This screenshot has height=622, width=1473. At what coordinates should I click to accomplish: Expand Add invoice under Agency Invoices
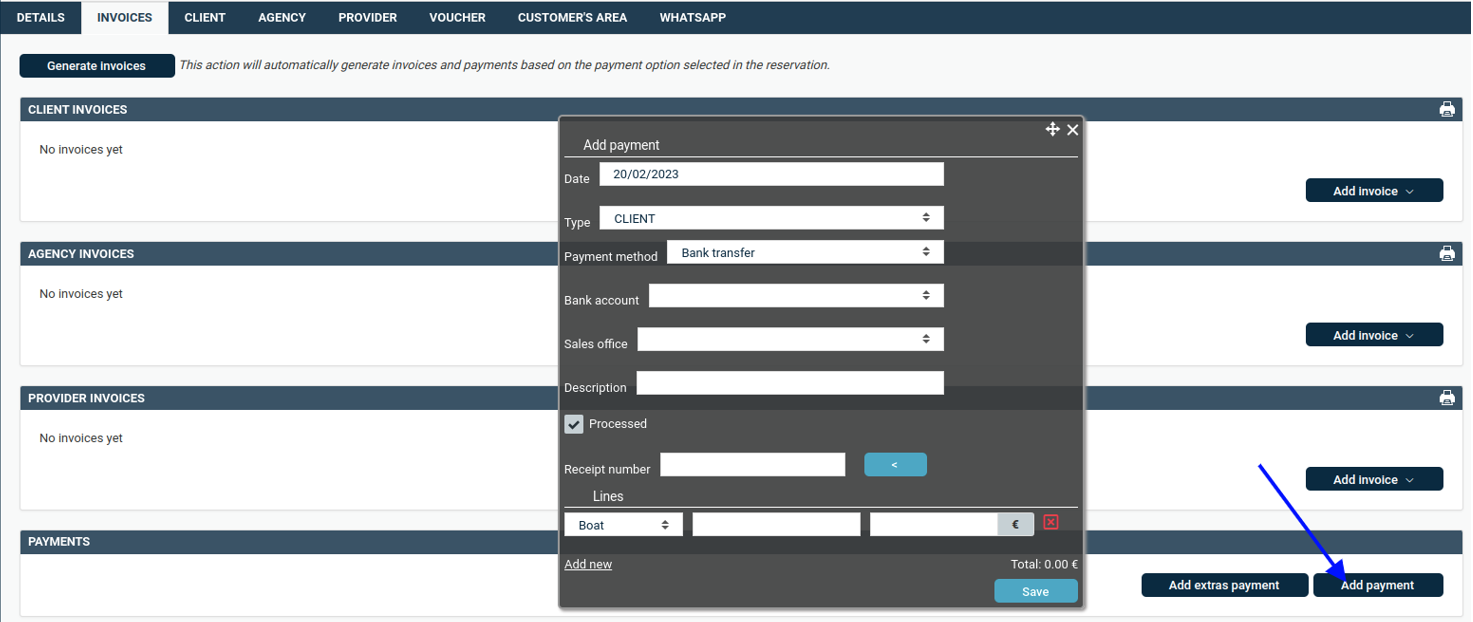click(1374, 335)
